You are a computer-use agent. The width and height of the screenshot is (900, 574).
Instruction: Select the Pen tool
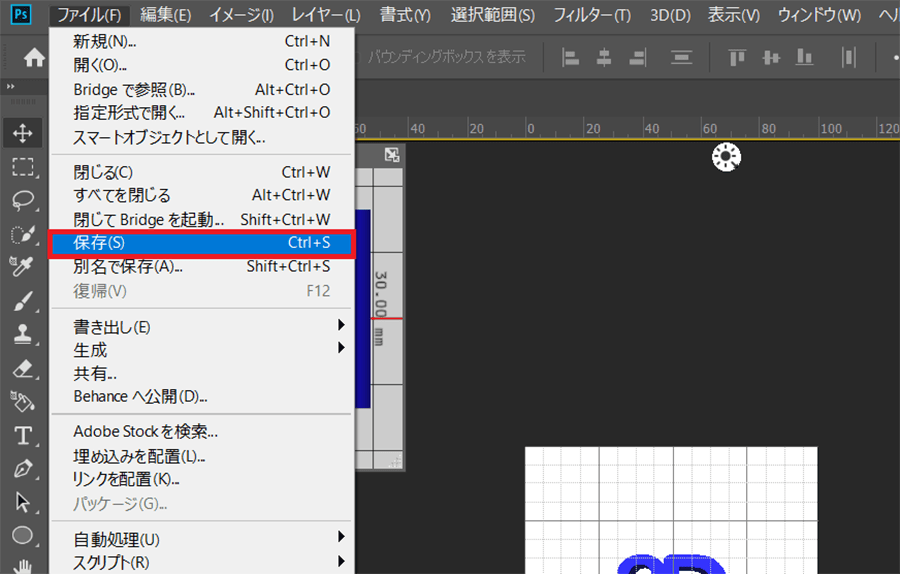point(22,468)
